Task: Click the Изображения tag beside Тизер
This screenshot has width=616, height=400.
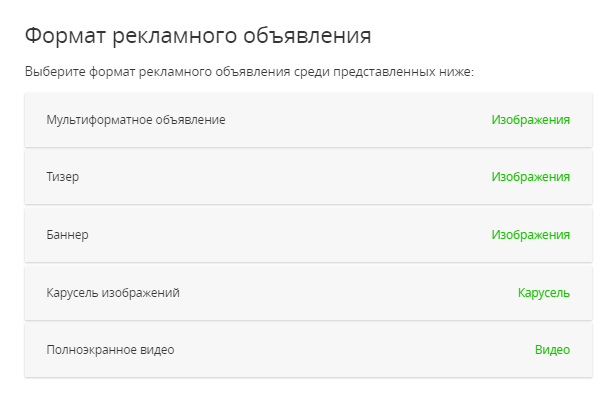Action: 530,177
